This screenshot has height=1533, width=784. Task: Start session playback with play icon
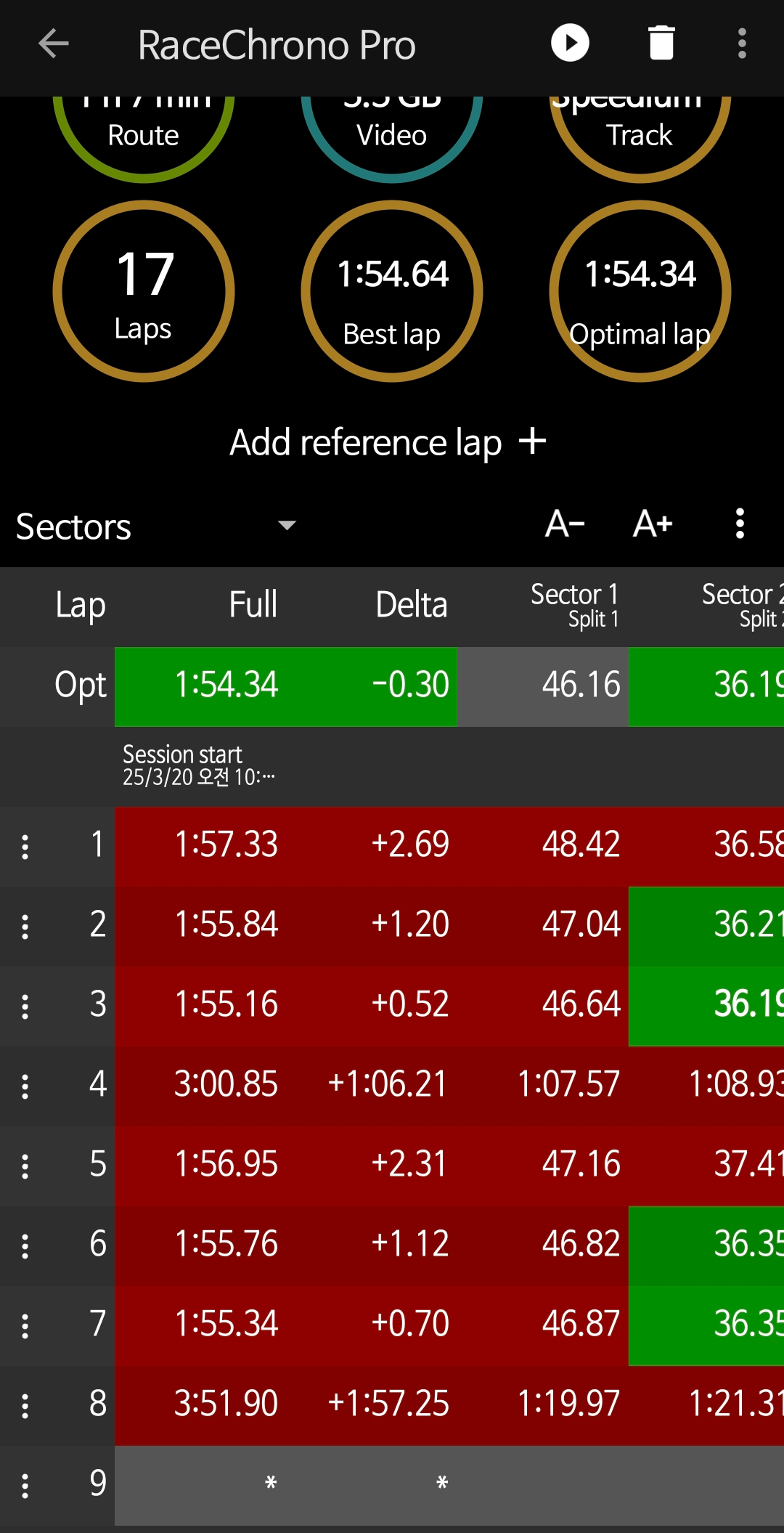point(570,43)
